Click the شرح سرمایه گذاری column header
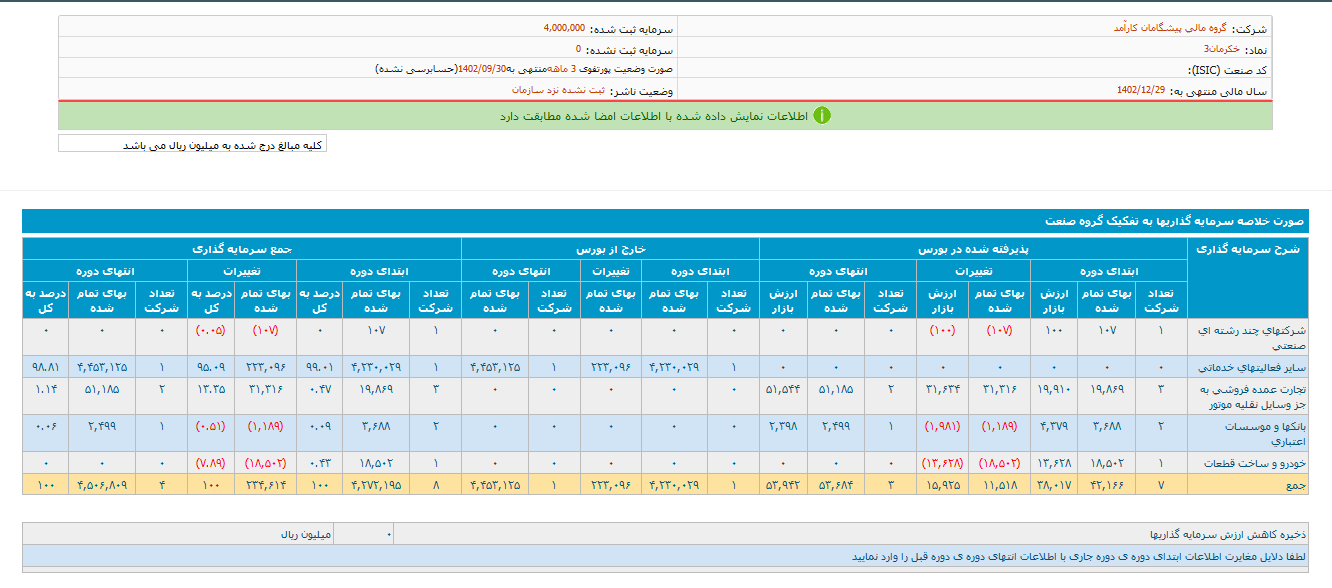 (x=1247, y=250)
